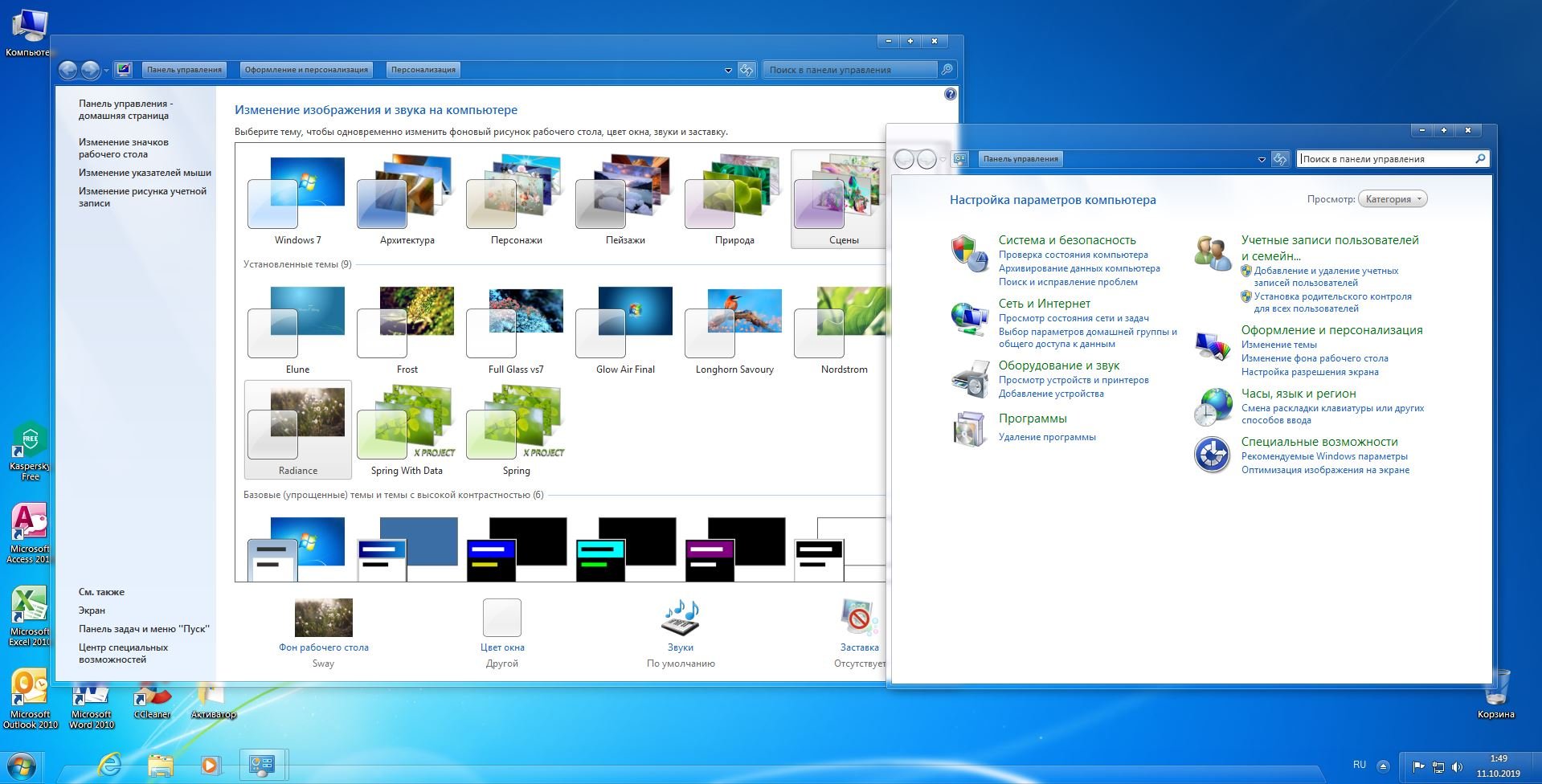
Task: Open Internet Explorer from taskbar
Action: pos(109,765)
